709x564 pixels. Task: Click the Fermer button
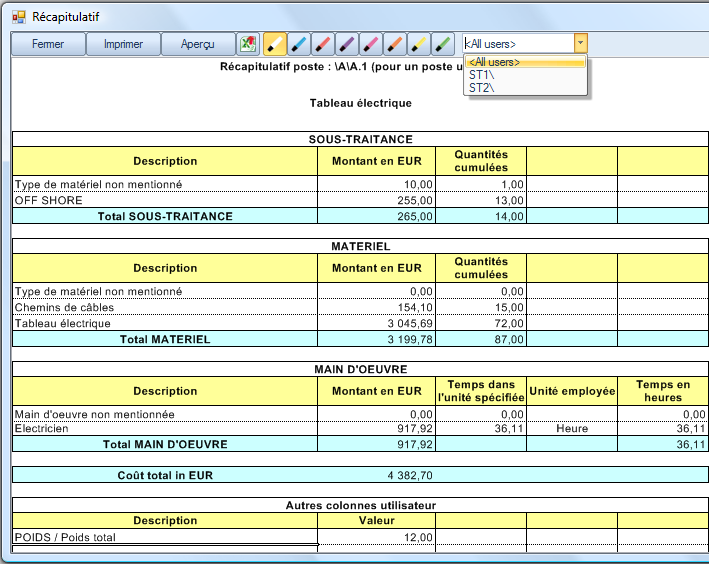point(47,44)
